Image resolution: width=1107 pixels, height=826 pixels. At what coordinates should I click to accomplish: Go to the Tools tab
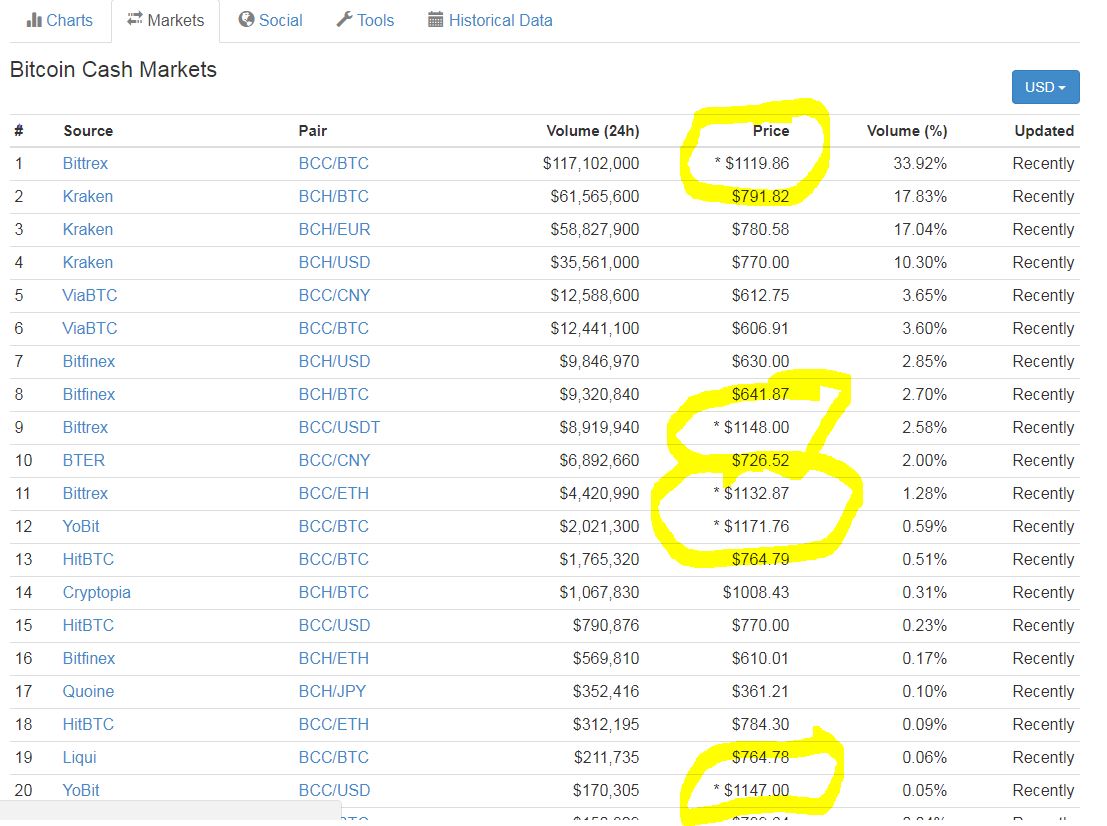(x=365, y=20)
